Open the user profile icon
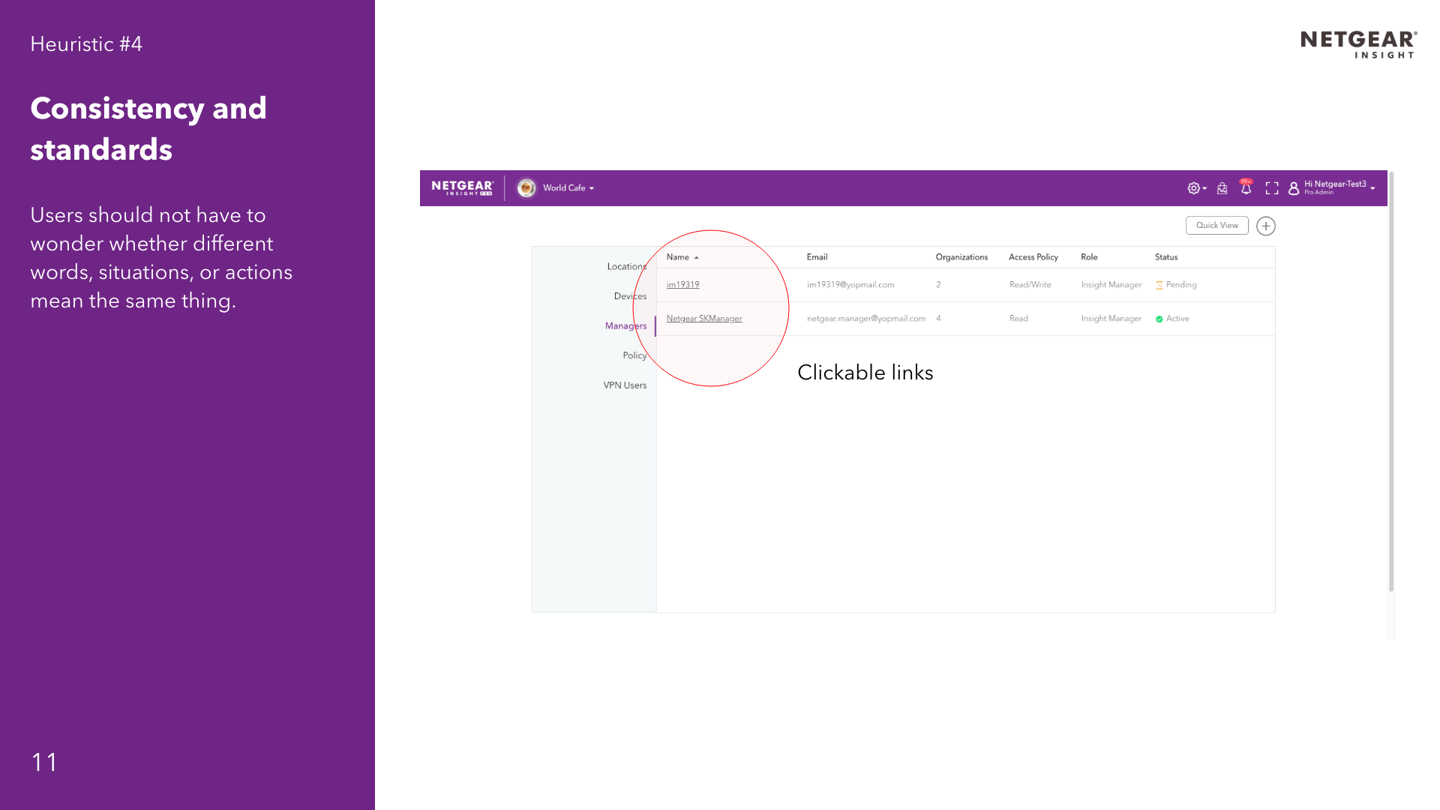The image size is (1440, 810). [x=1293, y=188]
